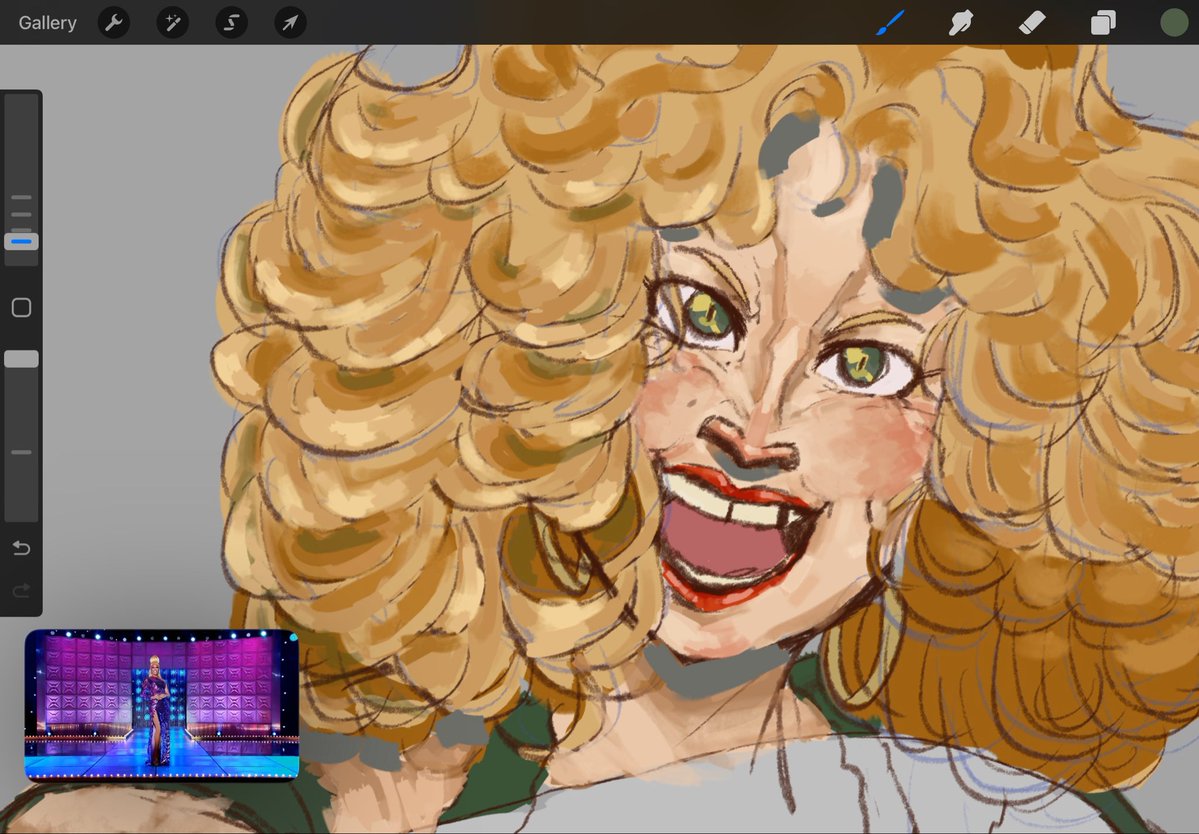1199x834 pixels.
Task: Undo the last stroke
Action: (21, 548)
